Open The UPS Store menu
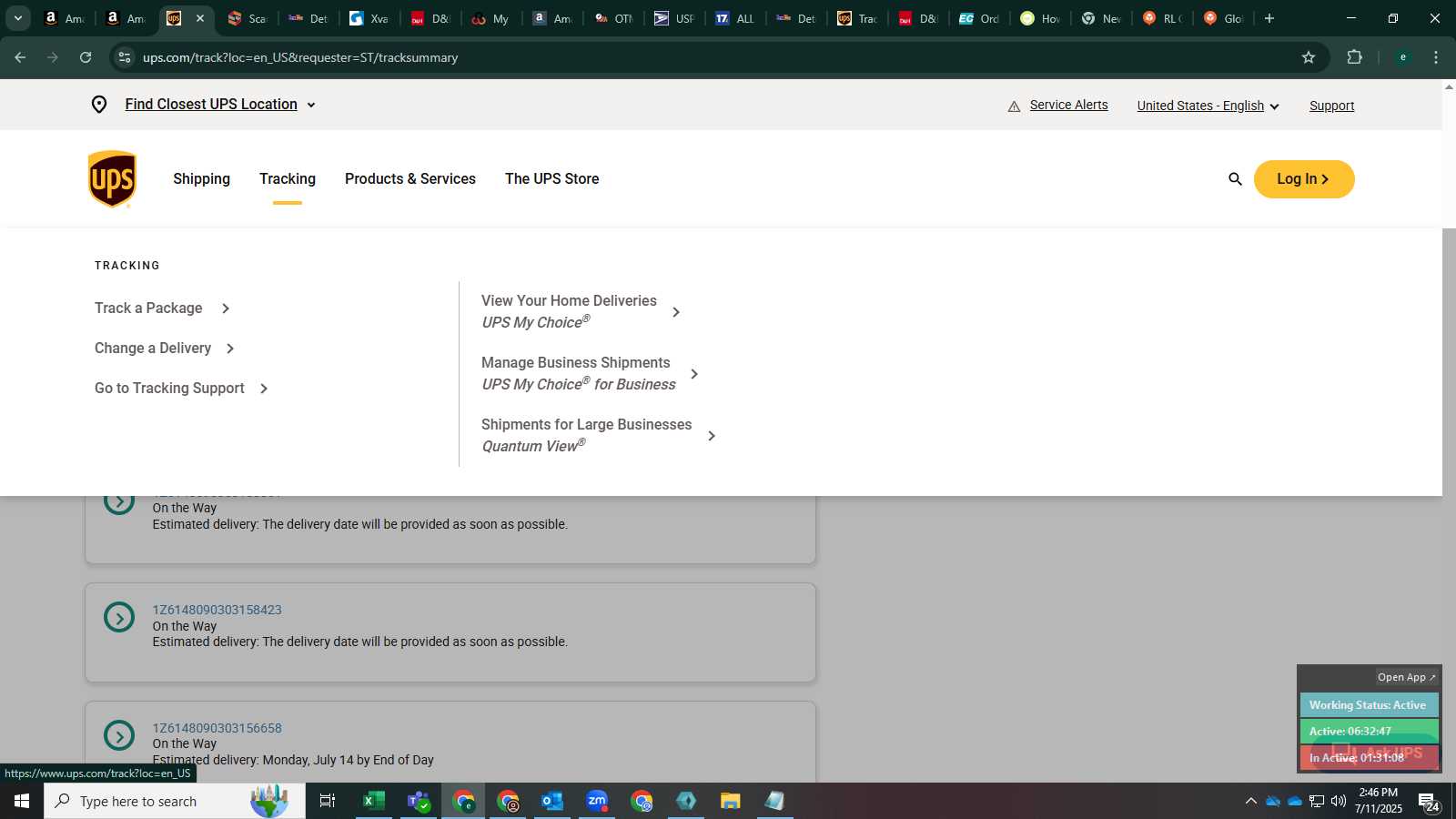The height and width of the screenshot is (819, 1456). [x=551, y=179]
